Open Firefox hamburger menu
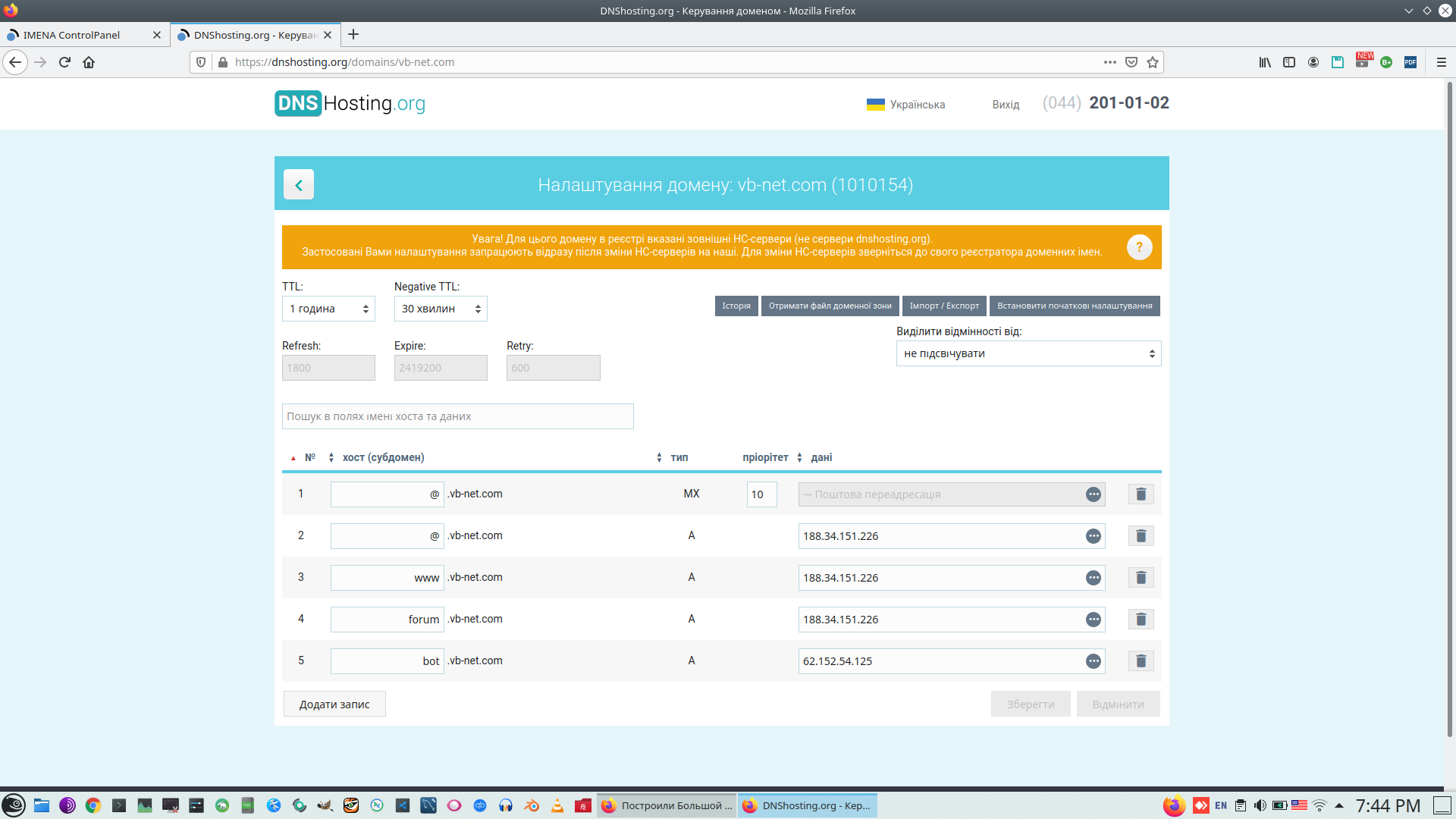 pyautogui.click(x=1442, y=62)
